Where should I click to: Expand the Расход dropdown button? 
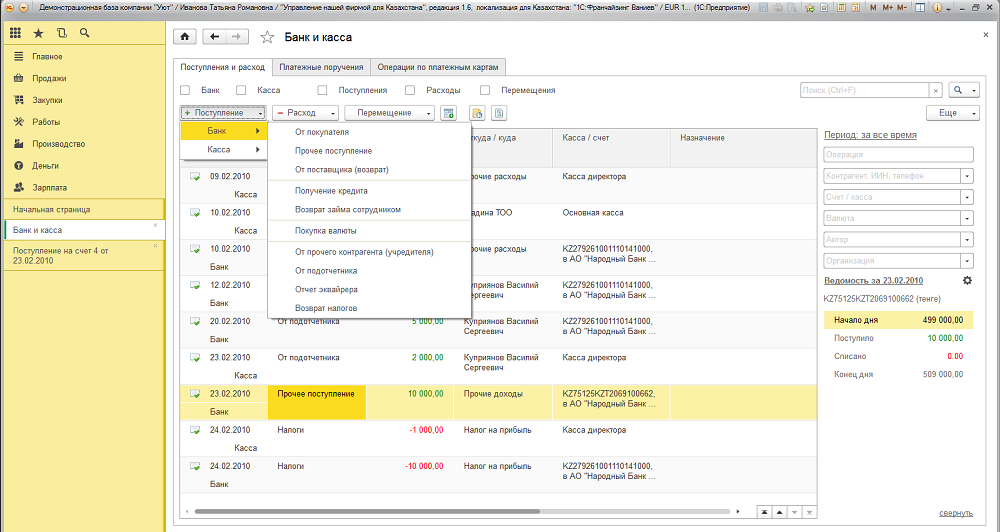(305, 113)
